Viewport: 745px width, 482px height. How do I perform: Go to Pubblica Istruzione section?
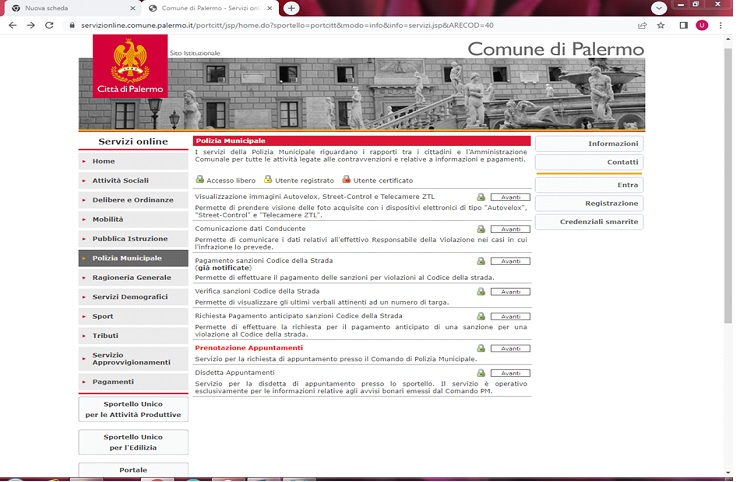pos(133,239)
